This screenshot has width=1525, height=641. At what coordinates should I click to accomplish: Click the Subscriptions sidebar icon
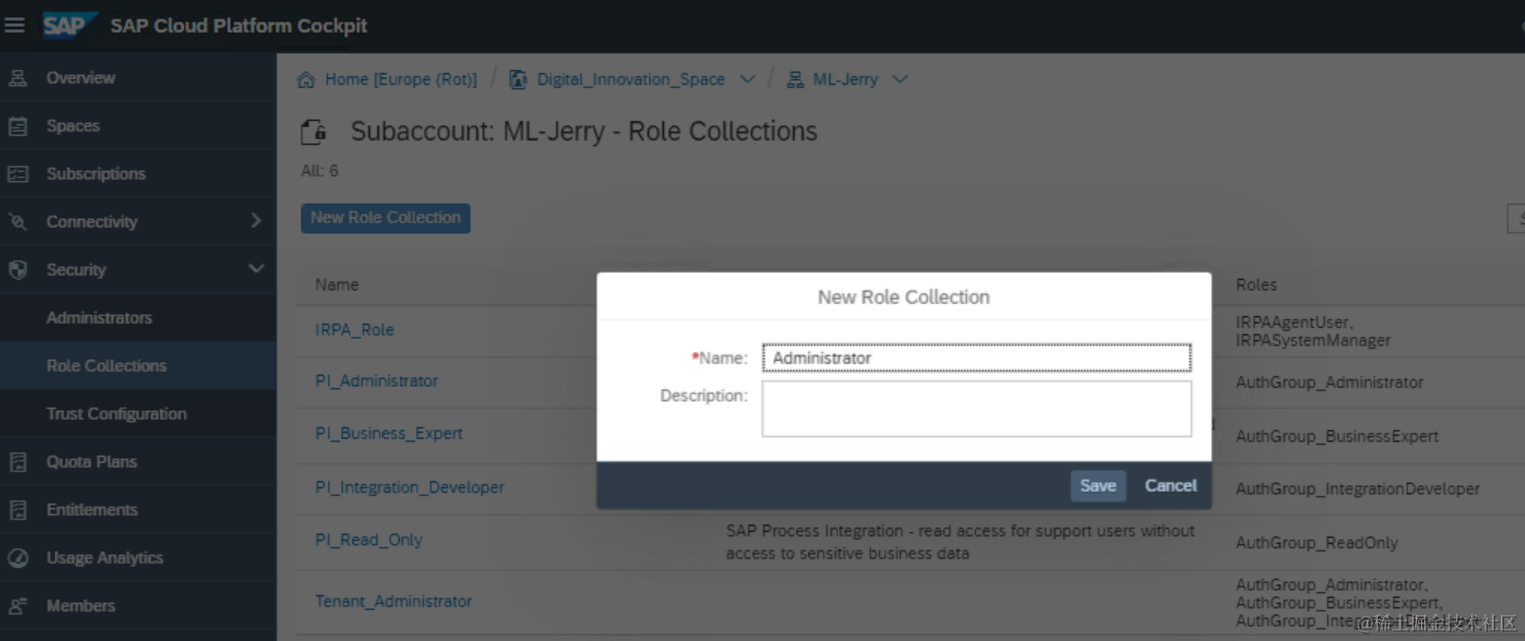17,174
